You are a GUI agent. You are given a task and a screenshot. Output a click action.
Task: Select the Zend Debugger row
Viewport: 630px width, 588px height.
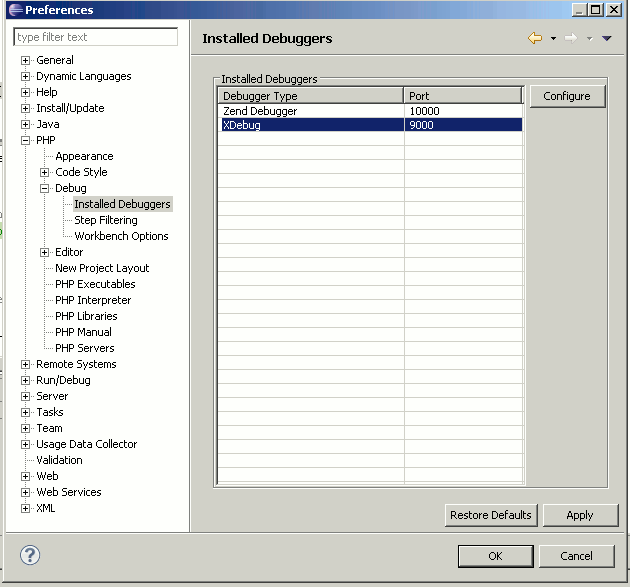click(370, 111)
